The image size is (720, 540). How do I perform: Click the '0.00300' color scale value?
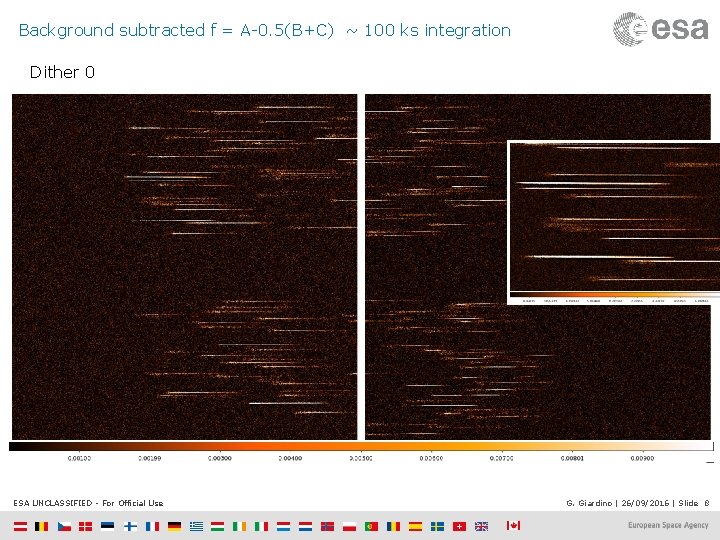[220, 458]
